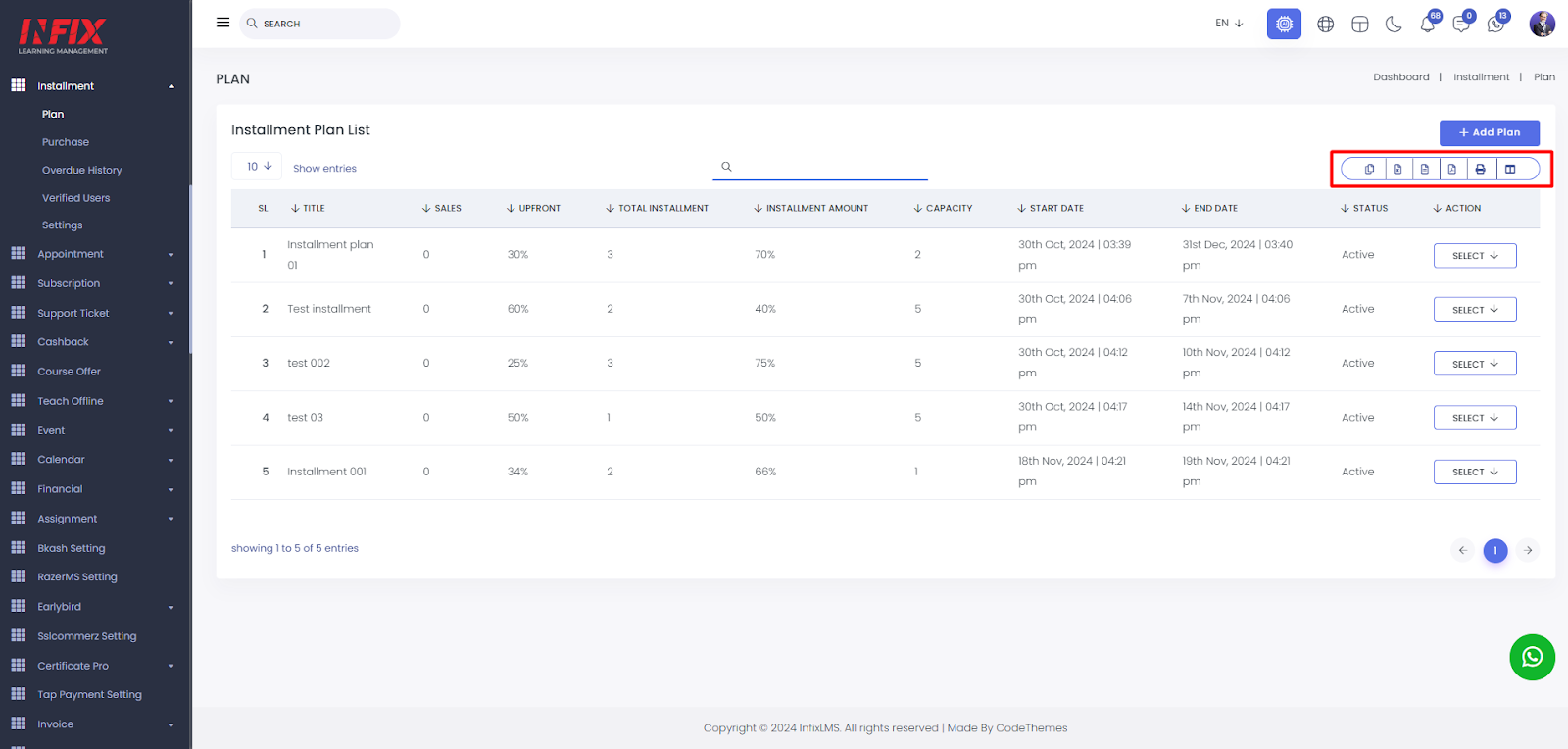Open the layout panel icon in the header
Screen dimensions: 1568x749
coord(1359,25)
